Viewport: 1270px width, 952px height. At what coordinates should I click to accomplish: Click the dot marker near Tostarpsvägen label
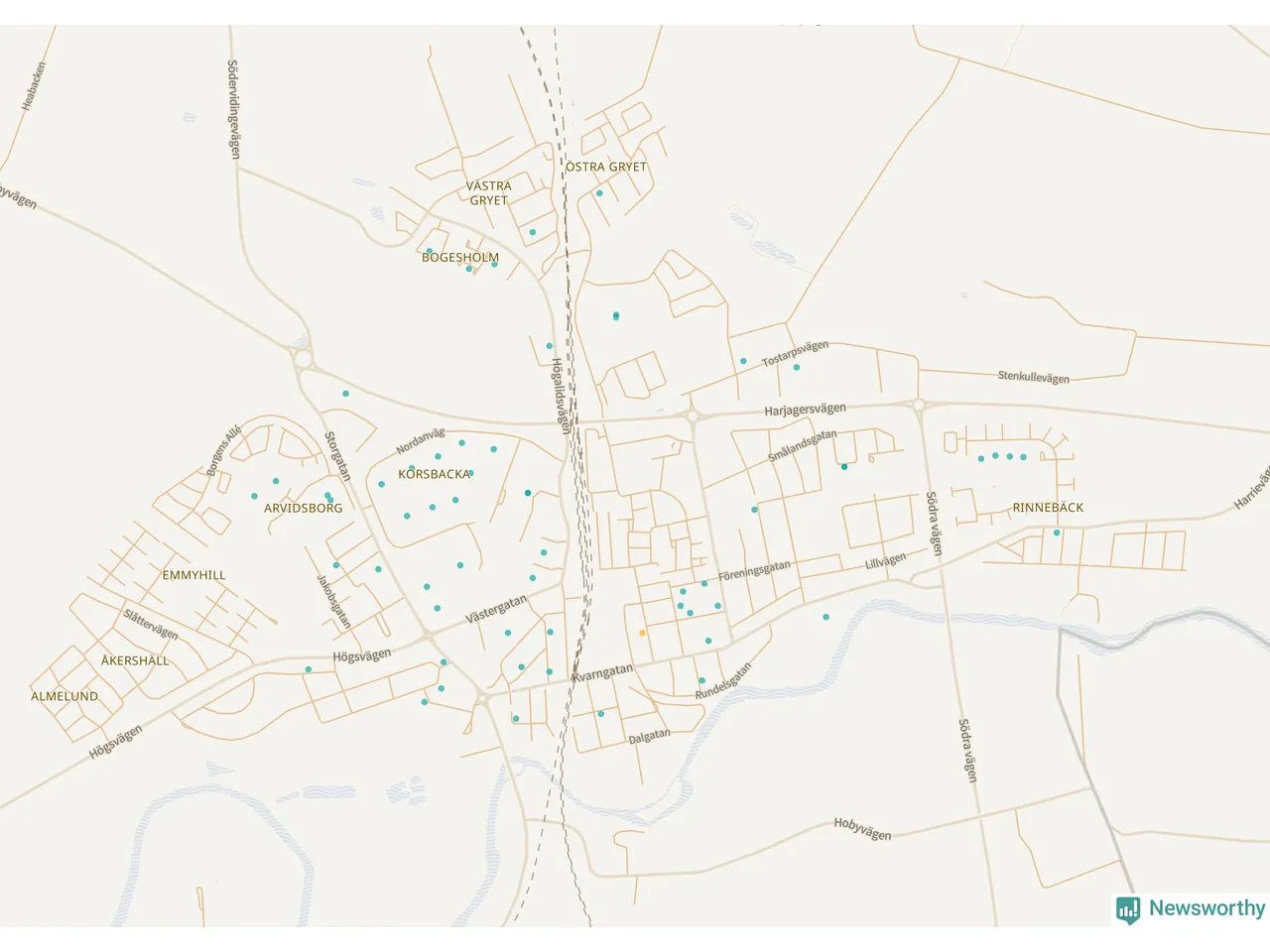[797, 368]
